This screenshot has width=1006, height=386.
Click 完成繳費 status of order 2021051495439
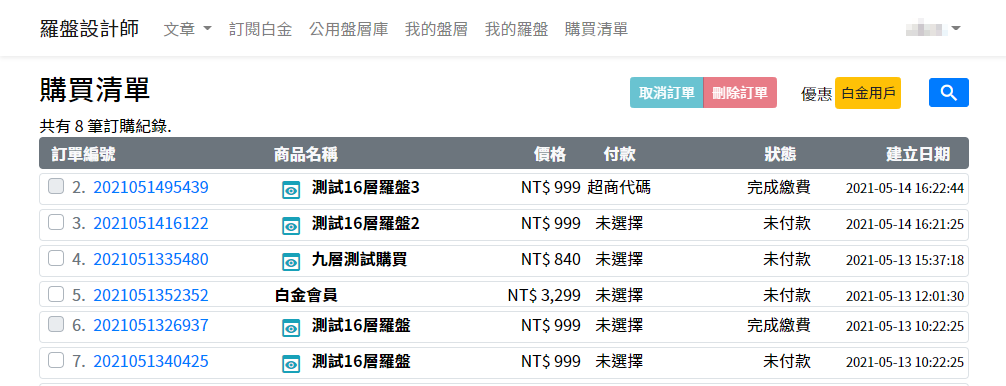click(x=779, y=187)
